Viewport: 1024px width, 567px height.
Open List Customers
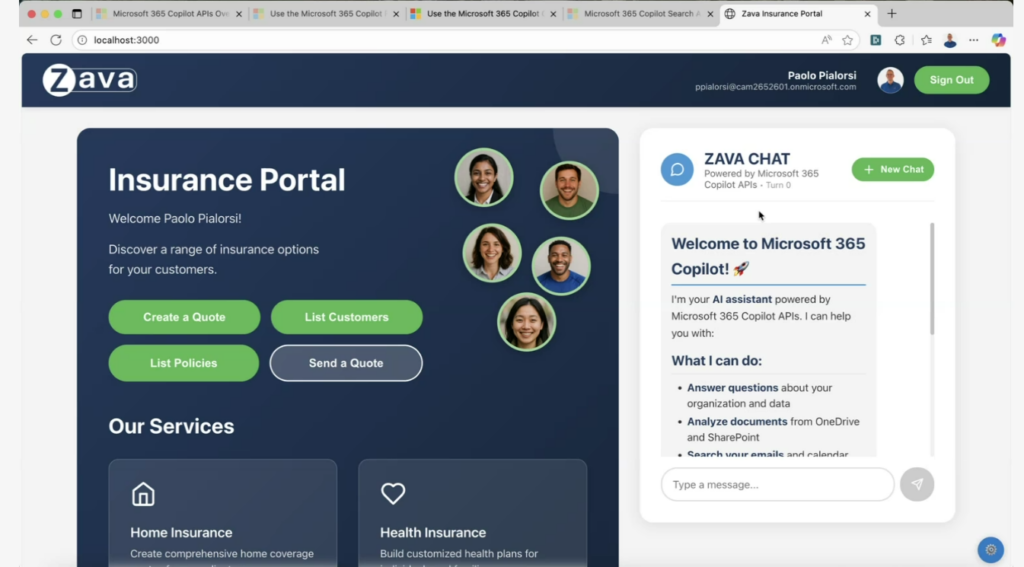click(347, 317)
